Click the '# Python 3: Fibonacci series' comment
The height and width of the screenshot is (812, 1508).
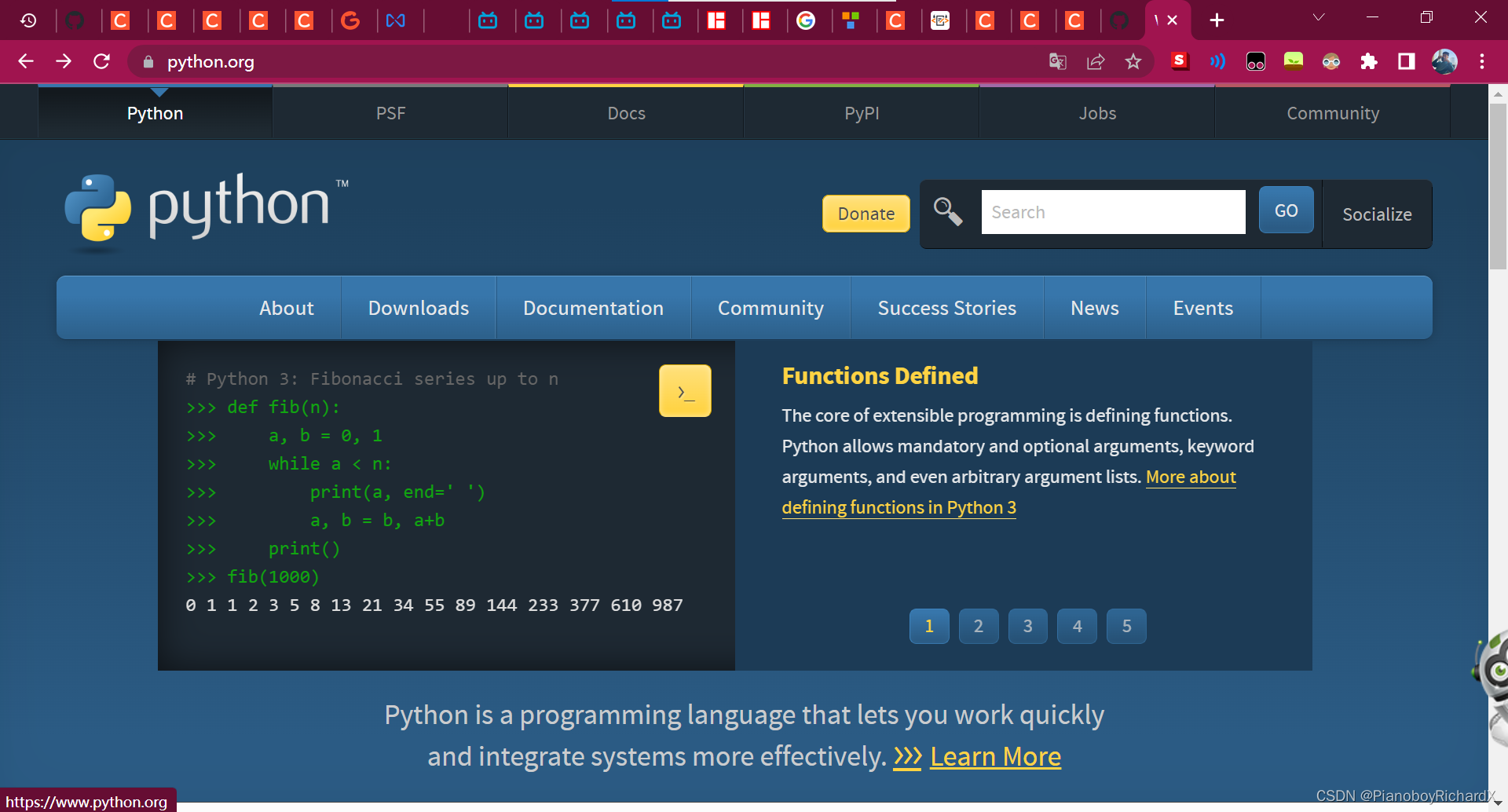click(372, 379)
